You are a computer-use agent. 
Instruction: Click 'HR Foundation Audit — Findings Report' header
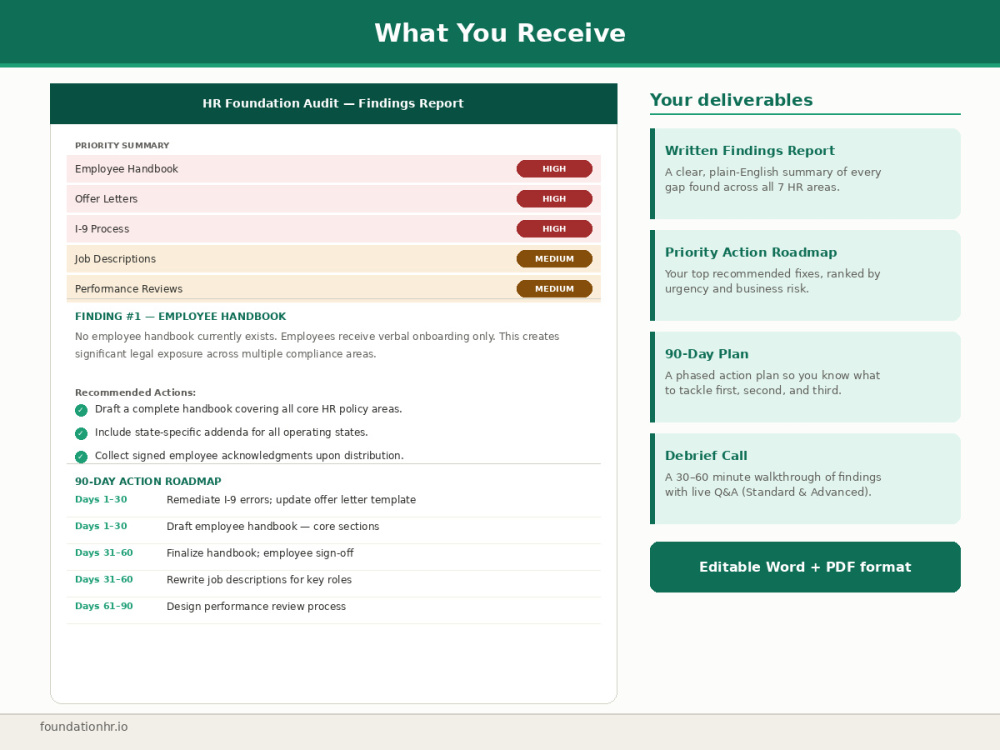[x=333, y=103]
